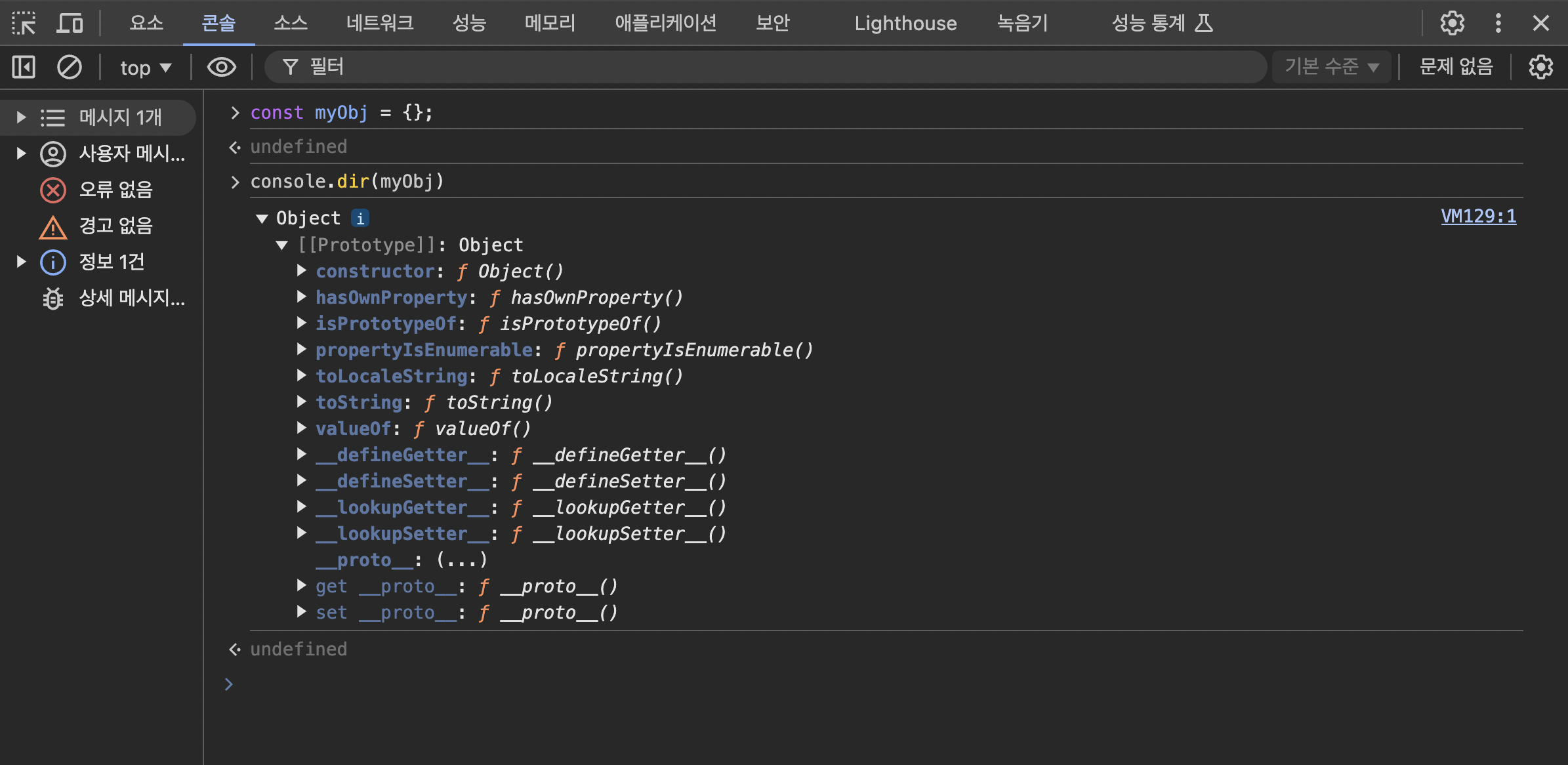Open the VM129:1 source link

(1478, 217)
